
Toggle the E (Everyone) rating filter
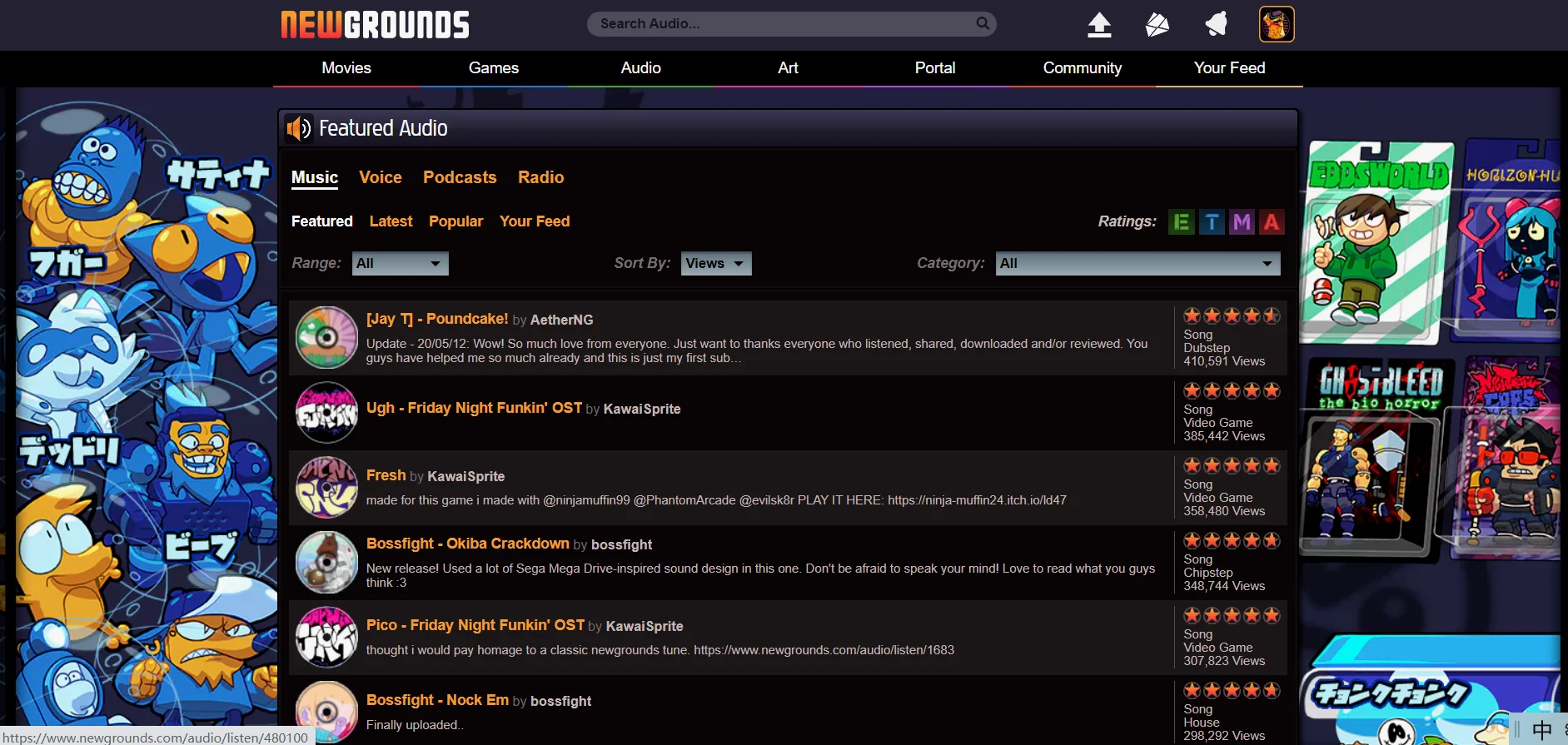(x=1181, y=222)
